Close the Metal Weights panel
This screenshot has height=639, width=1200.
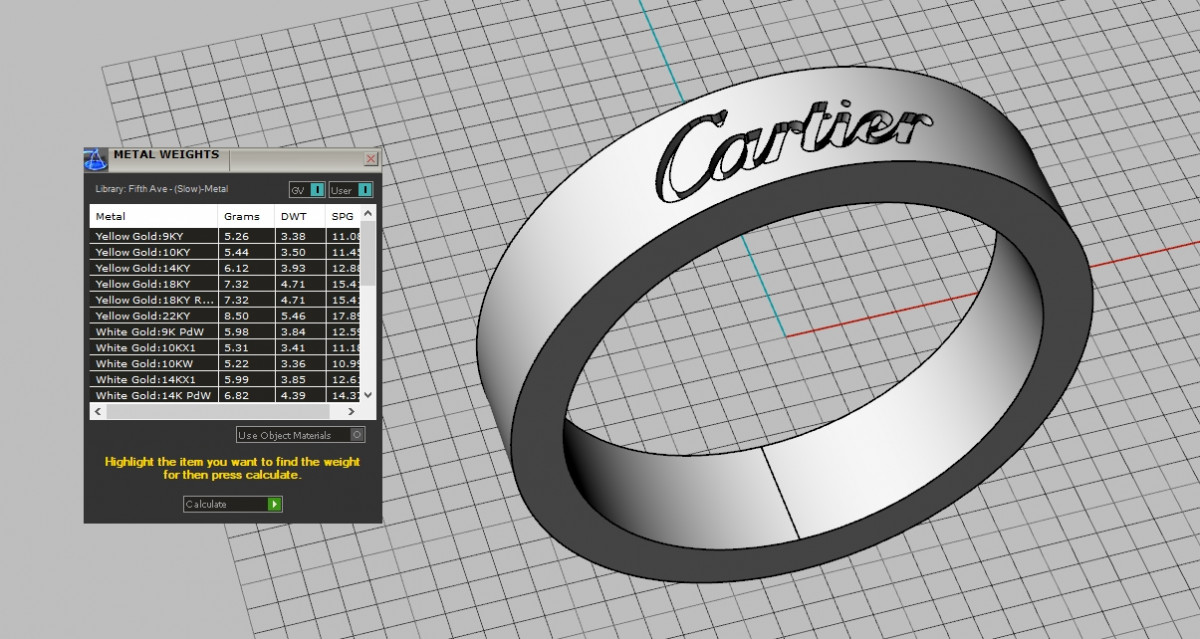[371, 159]
